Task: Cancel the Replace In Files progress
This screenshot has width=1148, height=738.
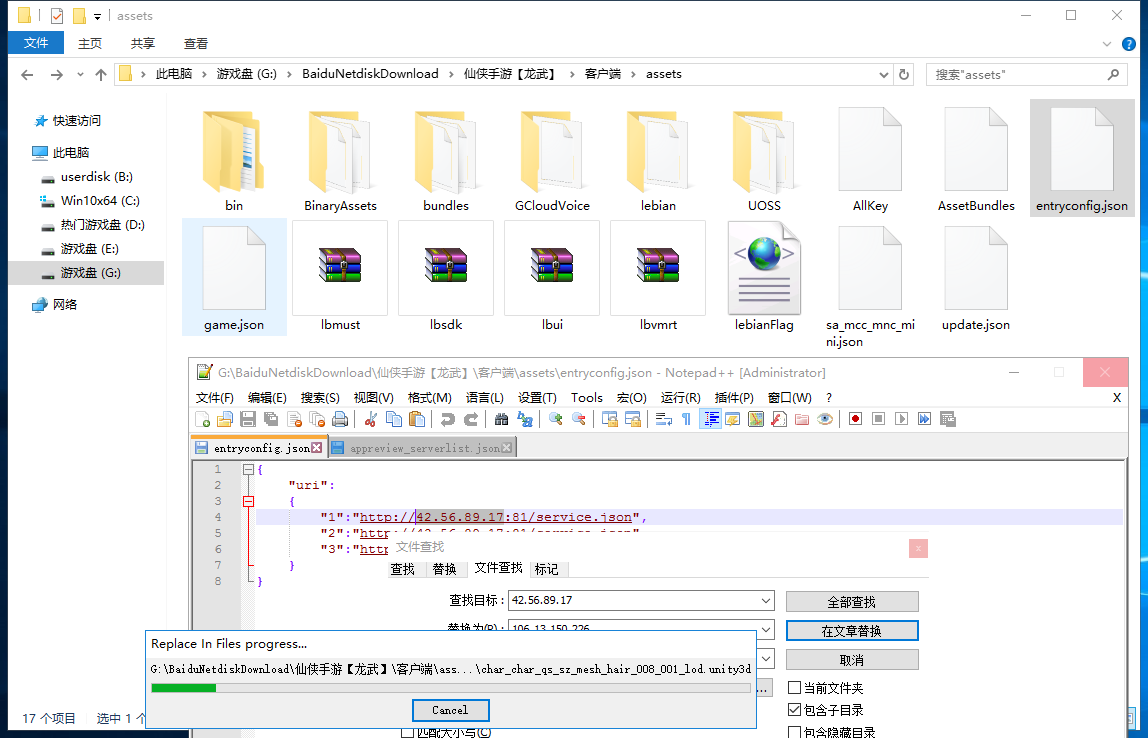Action: [x=450, y=710]
